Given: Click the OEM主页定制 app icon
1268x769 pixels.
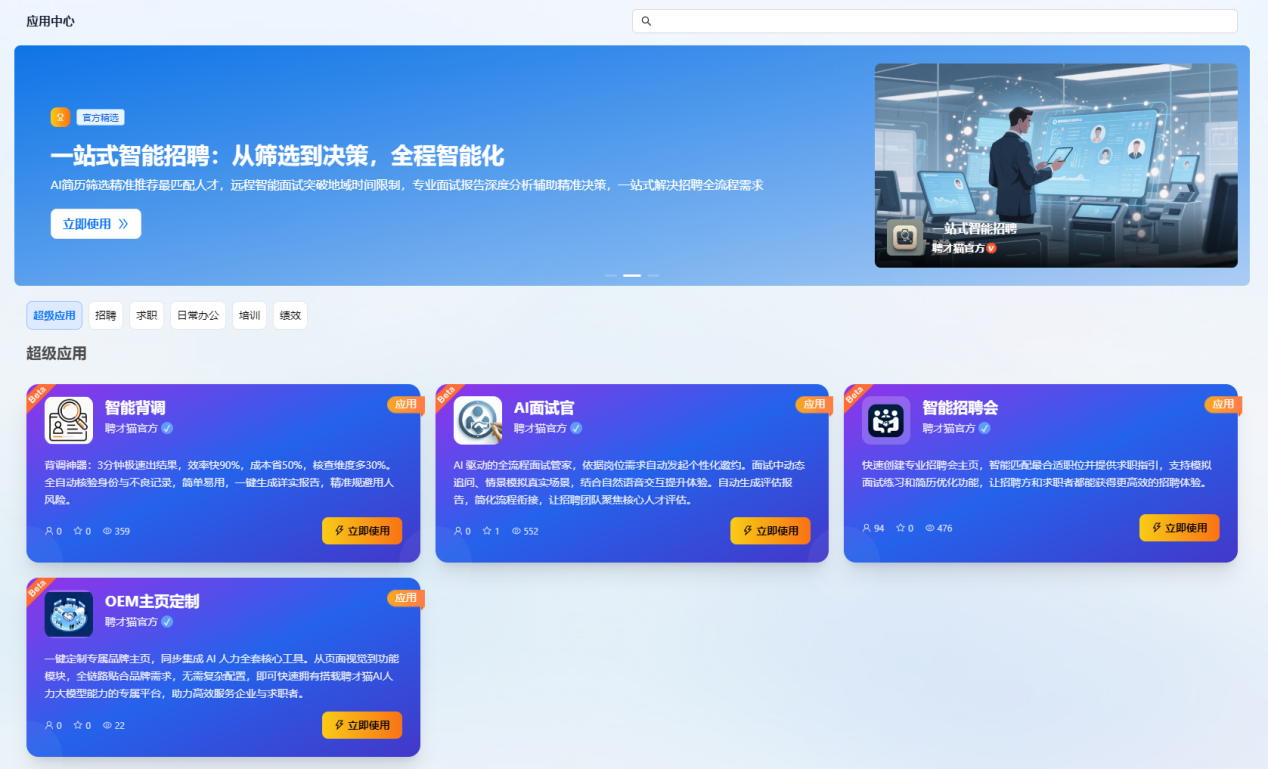Looking at the screenshot, I should (x=69, y=613).
